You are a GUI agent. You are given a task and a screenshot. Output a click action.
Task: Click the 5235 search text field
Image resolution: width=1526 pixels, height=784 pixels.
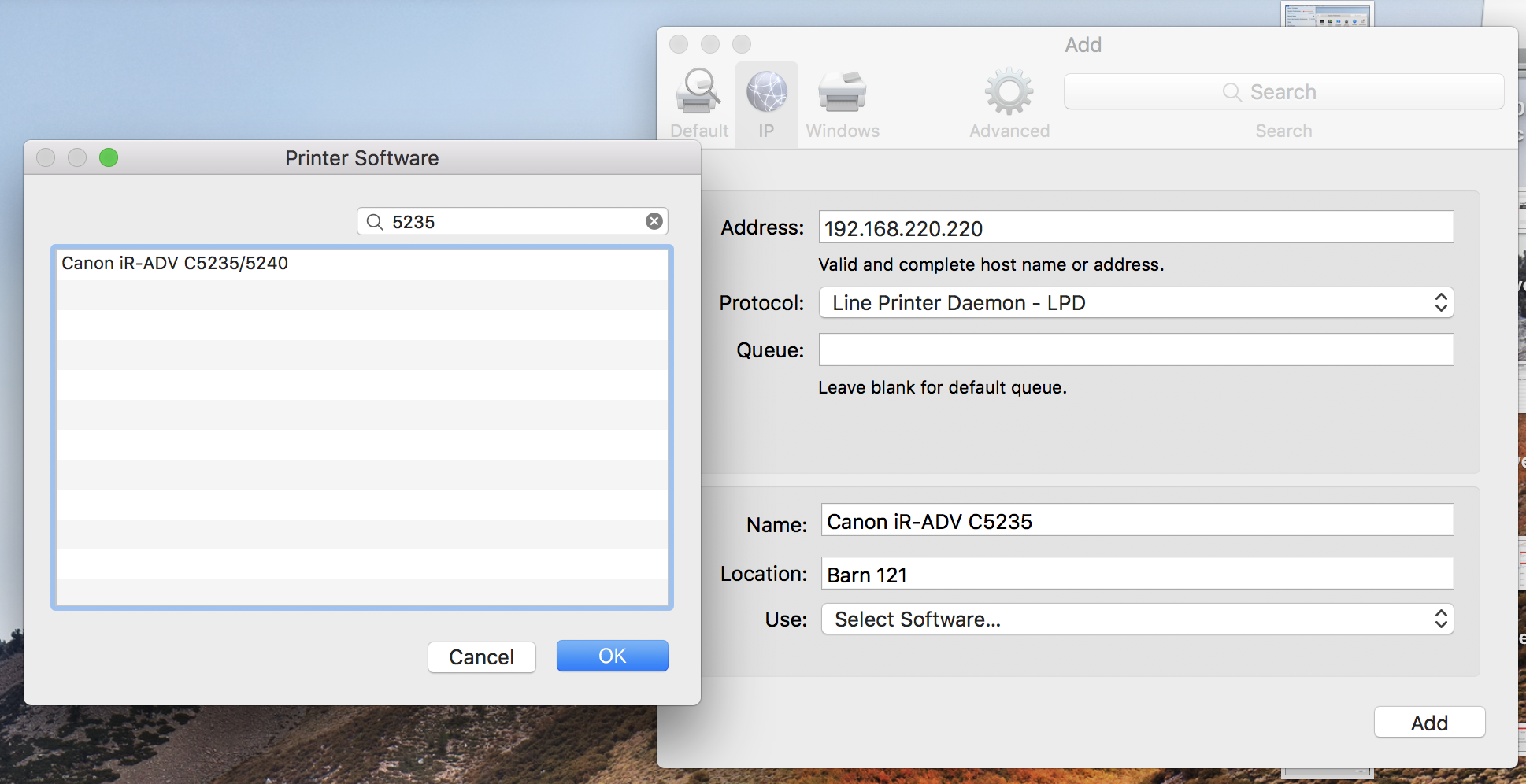pos(512,222)
